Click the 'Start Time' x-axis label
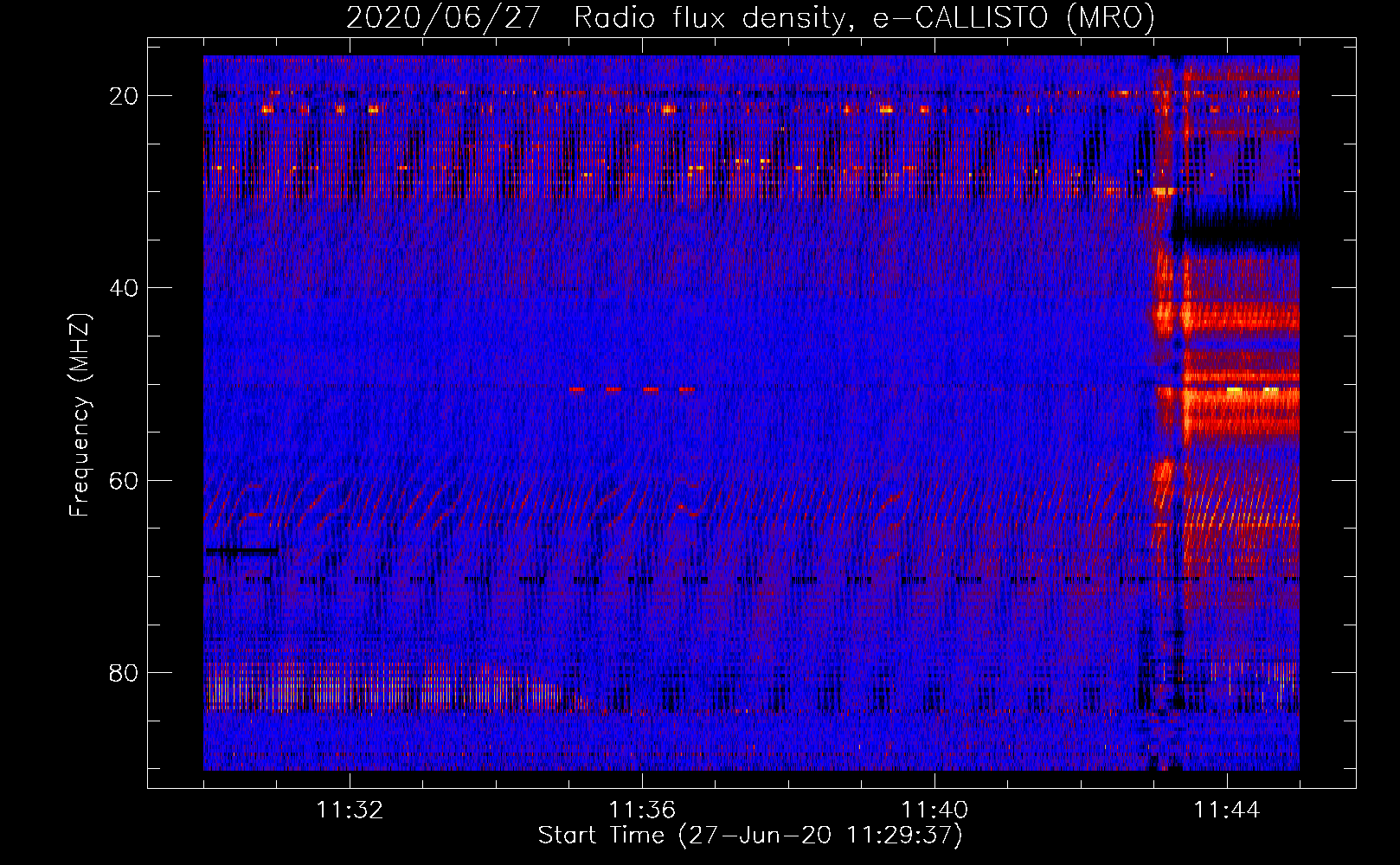 click(x=750, y=836)
